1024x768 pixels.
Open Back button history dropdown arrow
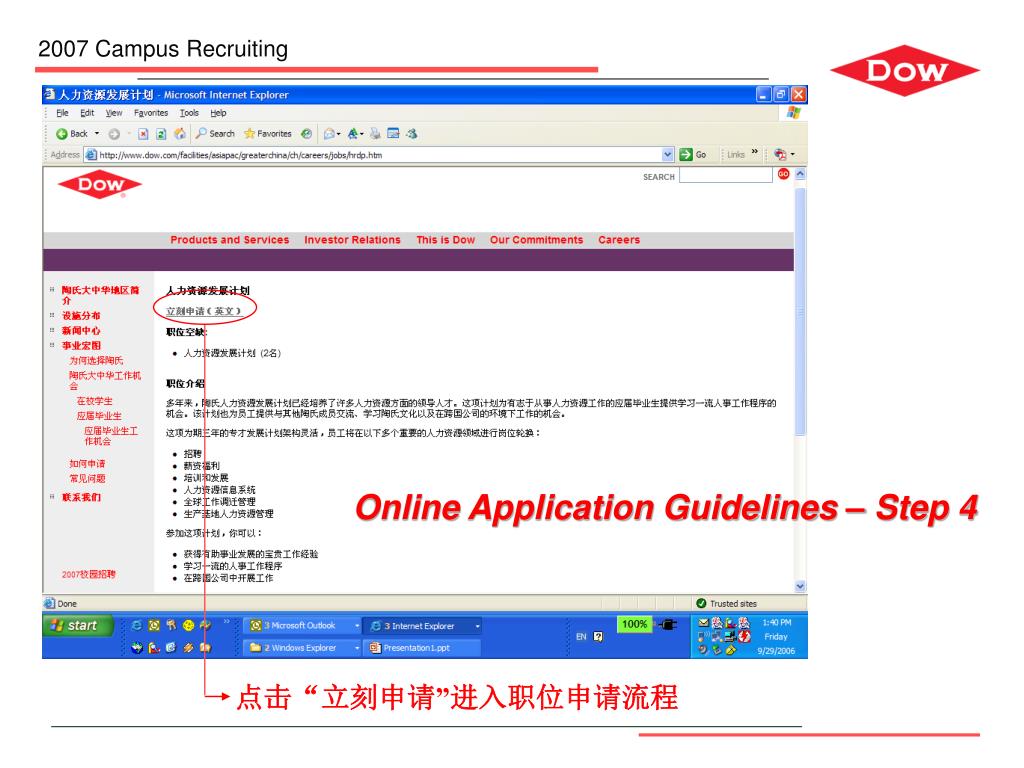point(97,134)
